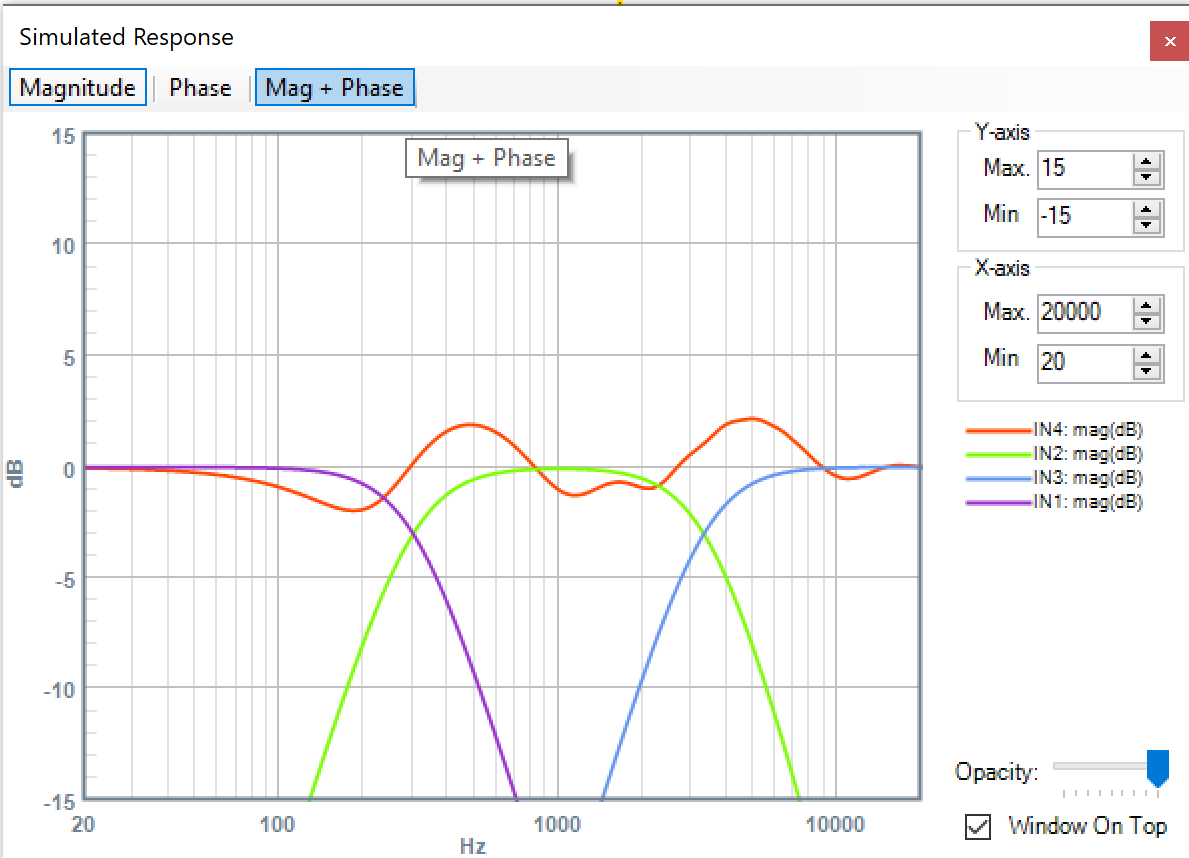Switch to the Phase tab

pyautogui.click(x=200, y=87)
